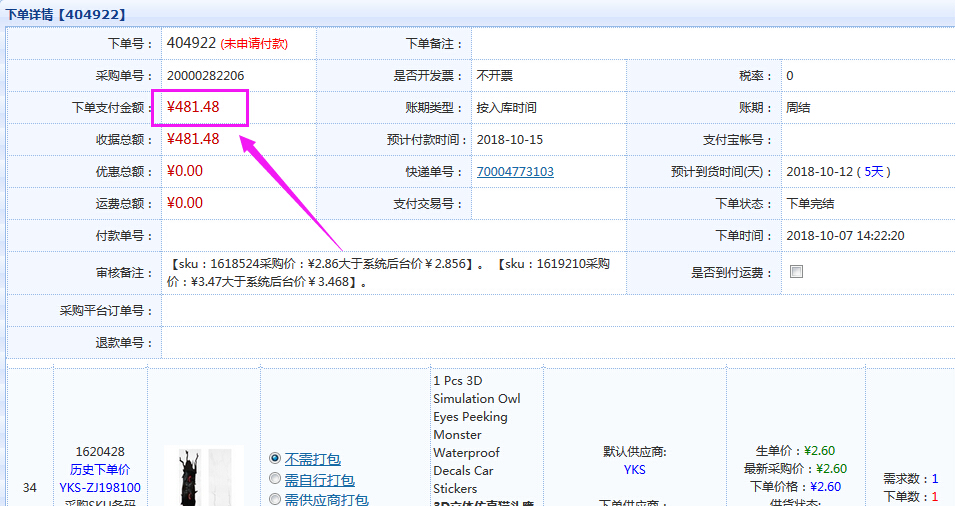
Task: Click the arrival date 2018-10-12
Action: [819, 172]
